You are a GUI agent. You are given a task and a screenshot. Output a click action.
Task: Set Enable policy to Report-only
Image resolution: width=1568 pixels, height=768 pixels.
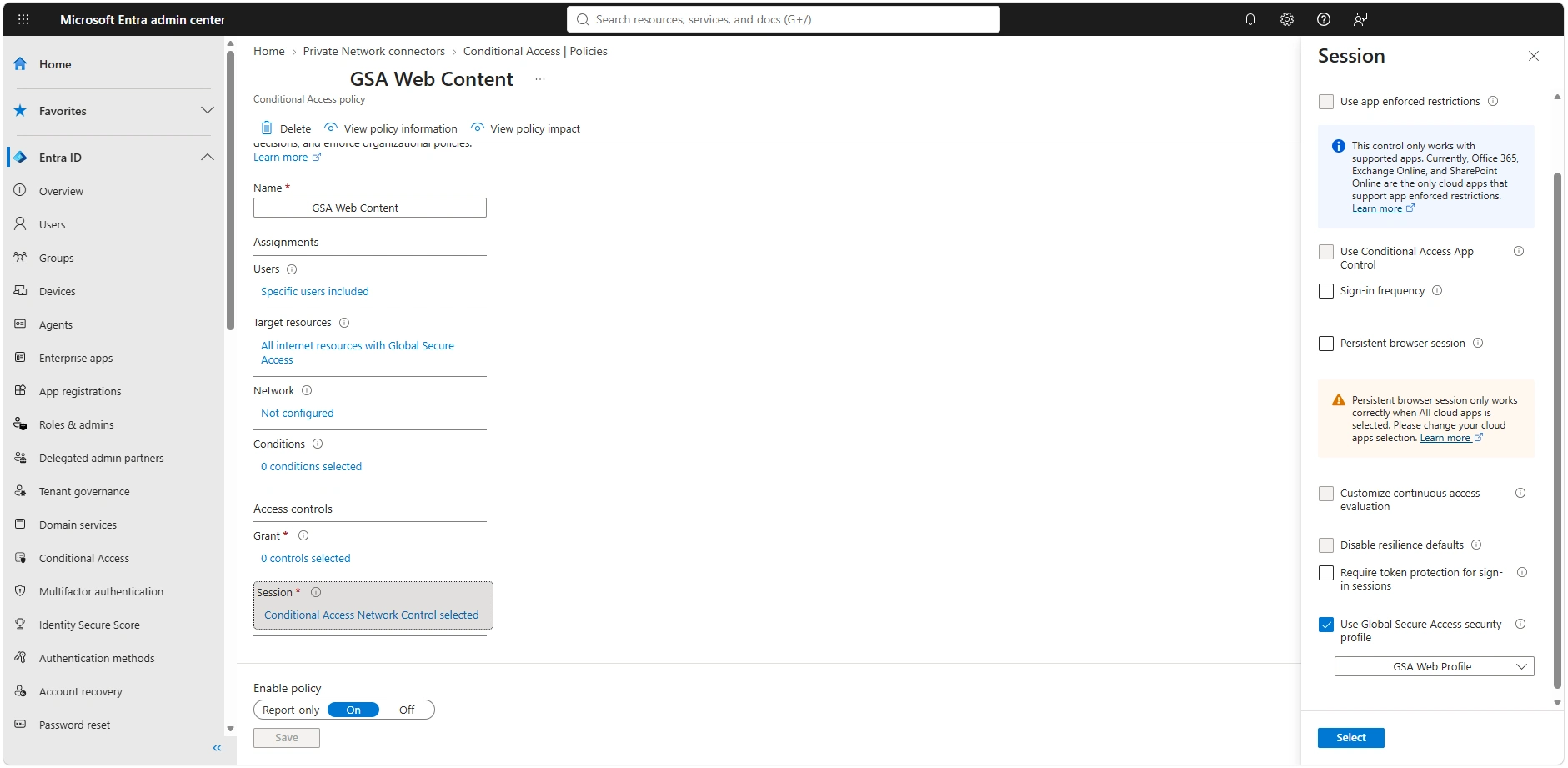pos(291,710)
